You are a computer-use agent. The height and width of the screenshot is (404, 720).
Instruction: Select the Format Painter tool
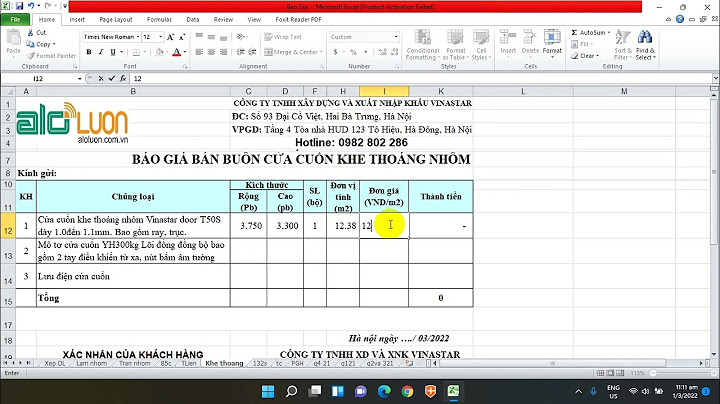(x=51, y=56)
